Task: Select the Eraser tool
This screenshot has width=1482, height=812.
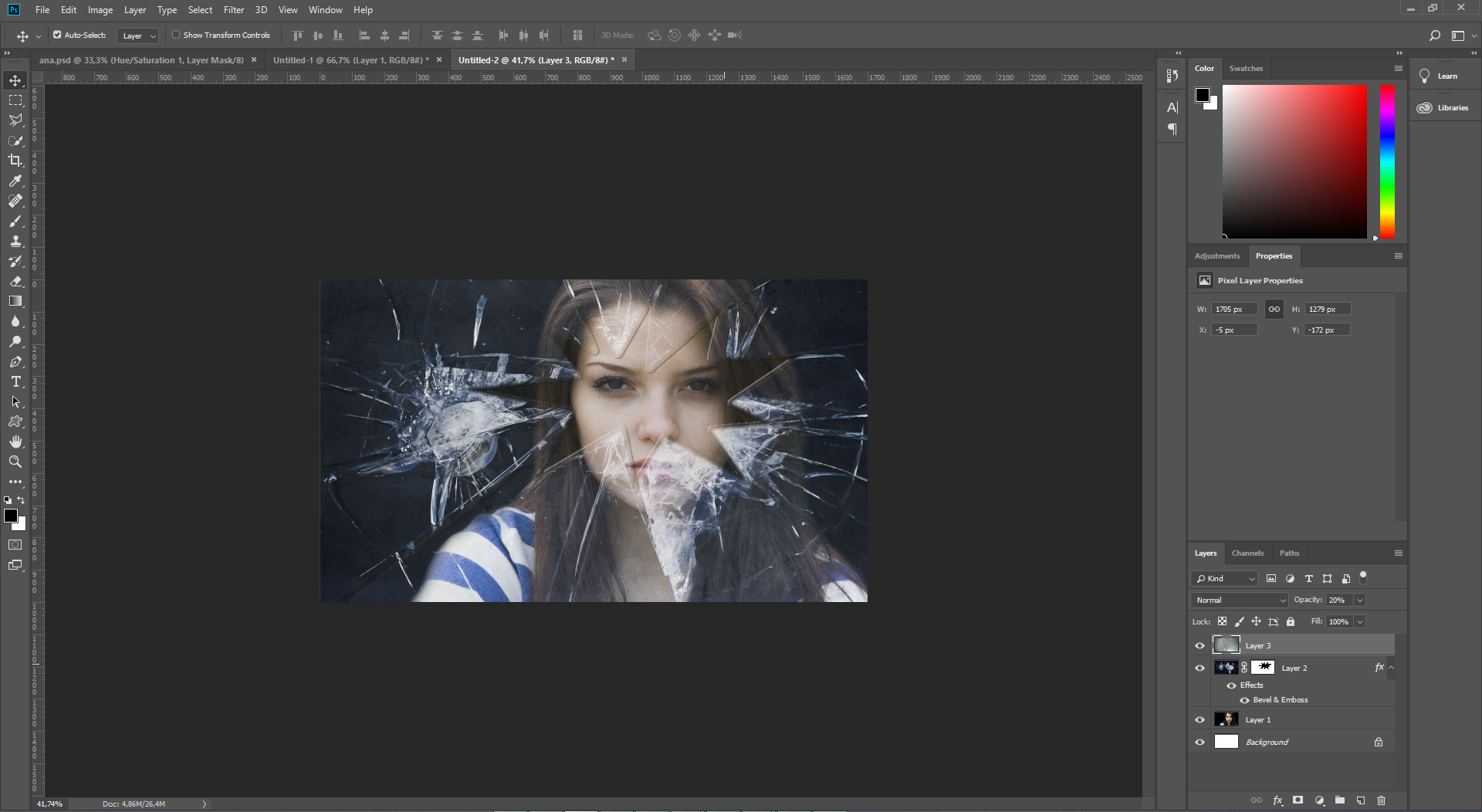Action: tap(15, 281)
